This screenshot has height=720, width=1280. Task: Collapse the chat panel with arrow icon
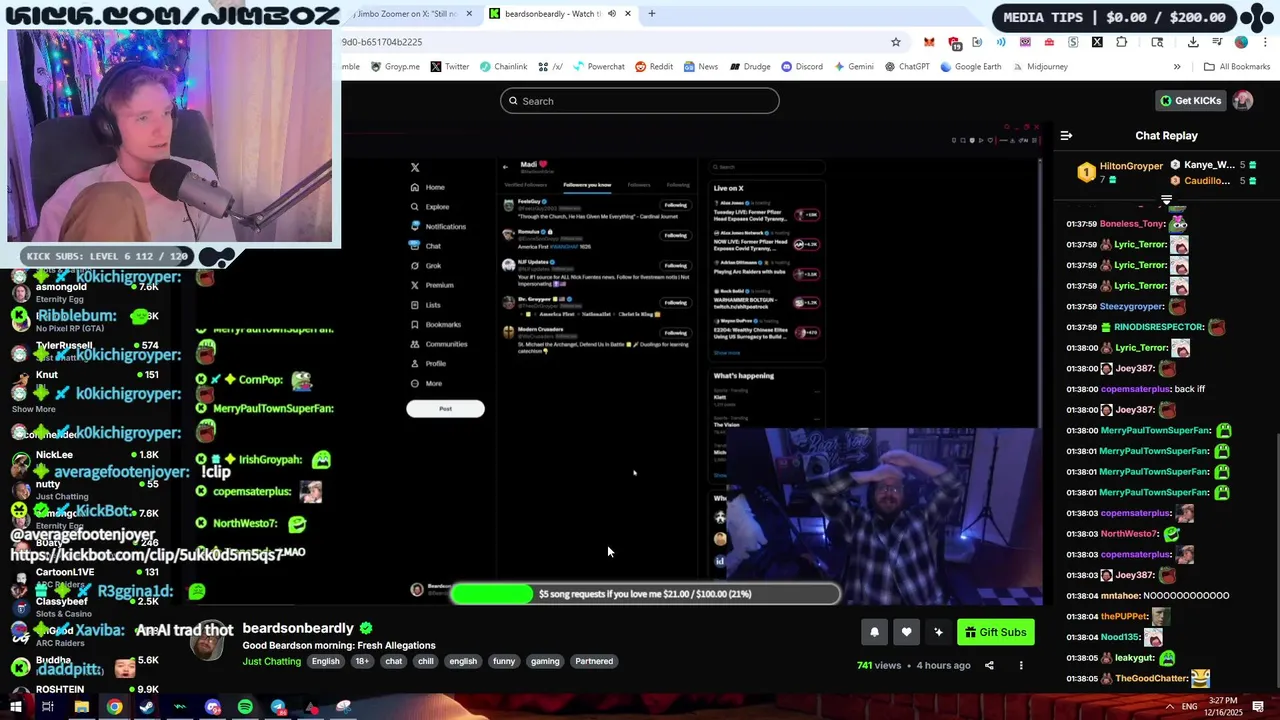pos(1066,136)
